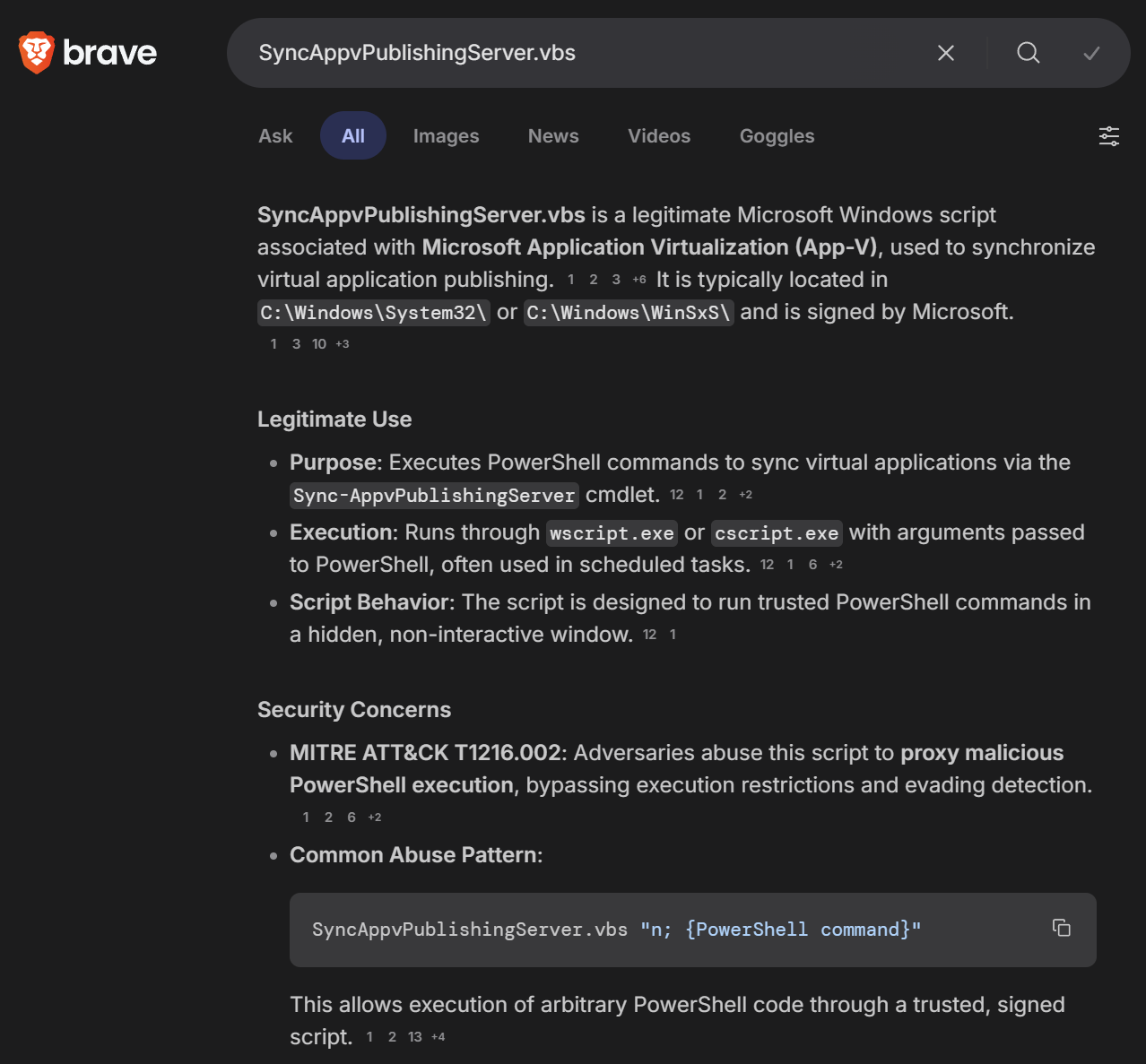
Task: Show the Videos tab results
Action: click(x=658, y=136)
